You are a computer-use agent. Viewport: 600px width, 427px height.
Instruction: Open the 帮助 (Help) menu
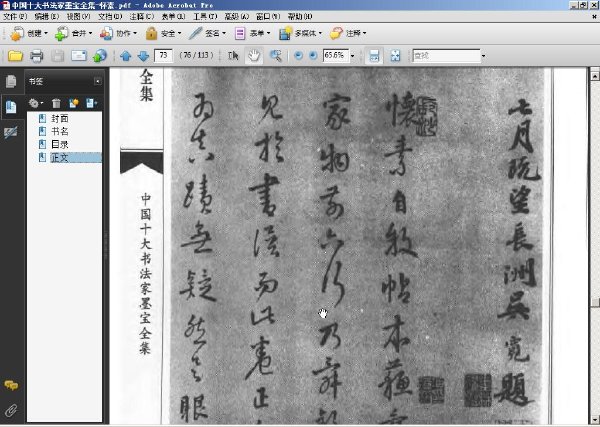[x=300, y=16]
